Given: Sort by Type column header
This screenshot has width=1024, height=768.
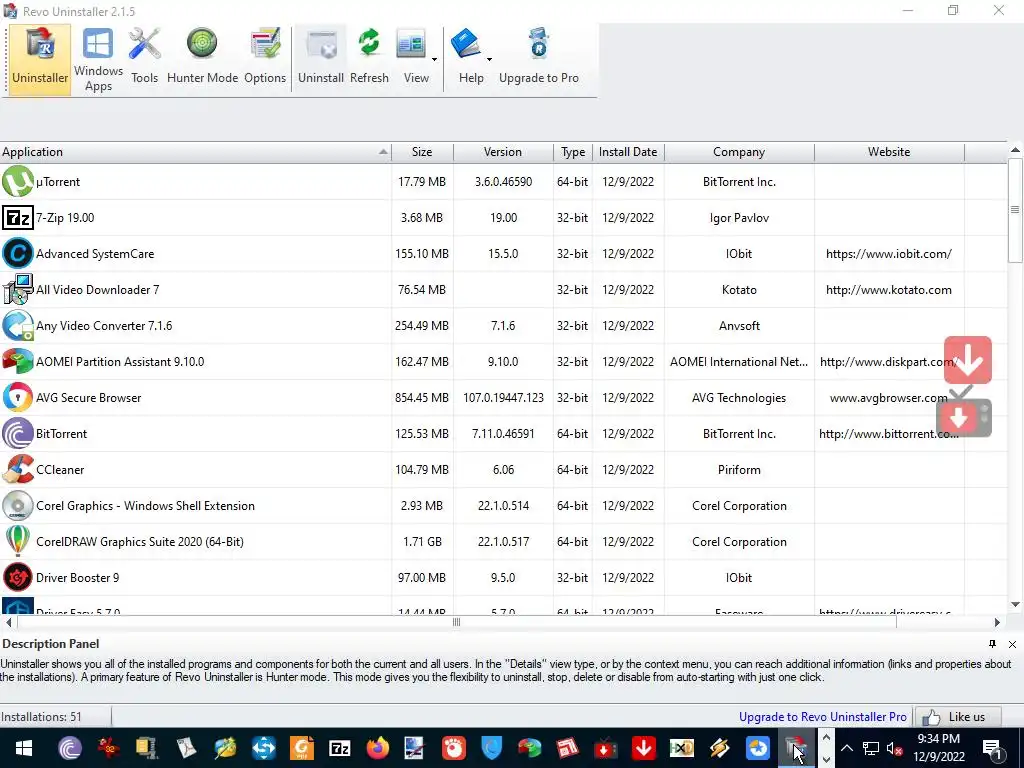Looking at the screenshot, I should 573,152.
